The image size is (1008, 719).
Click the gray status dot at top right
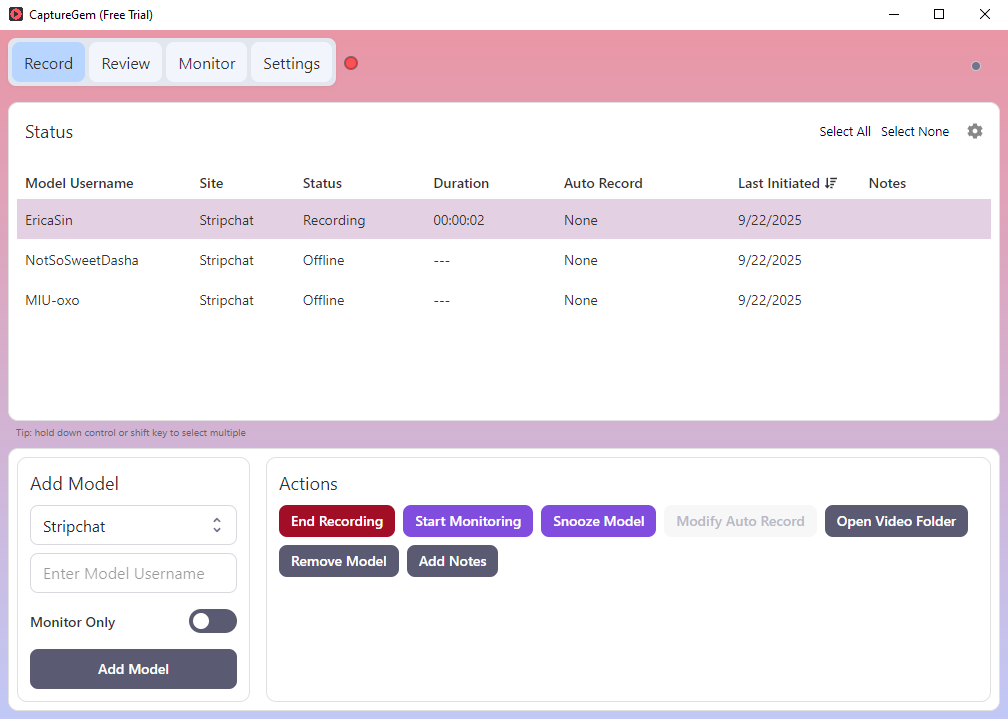[x=976, y=66]
